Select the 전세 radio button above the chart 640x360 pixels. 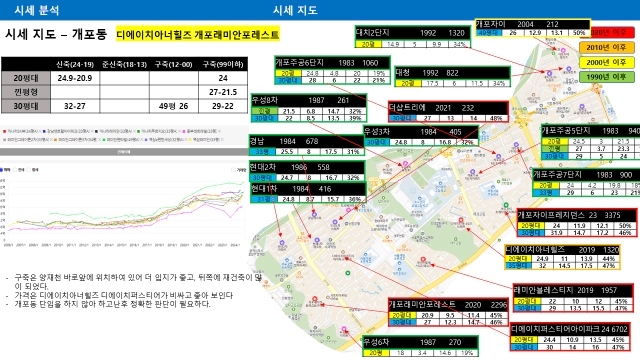click(15, 170)
